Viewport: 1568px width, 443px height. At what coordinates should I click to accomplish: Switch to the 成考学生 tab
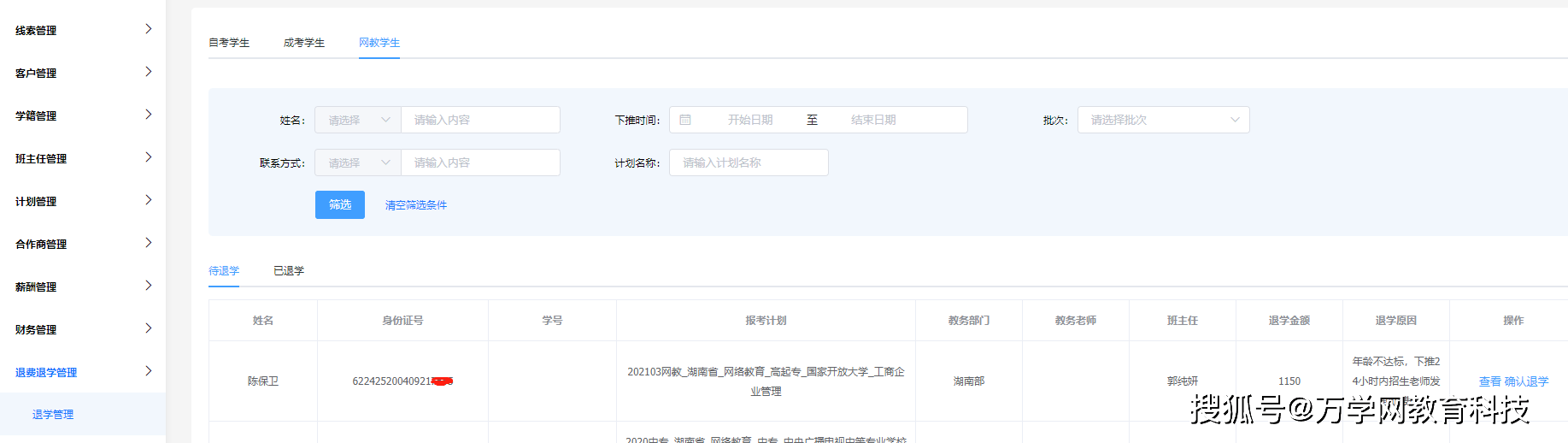coord(304,43)
